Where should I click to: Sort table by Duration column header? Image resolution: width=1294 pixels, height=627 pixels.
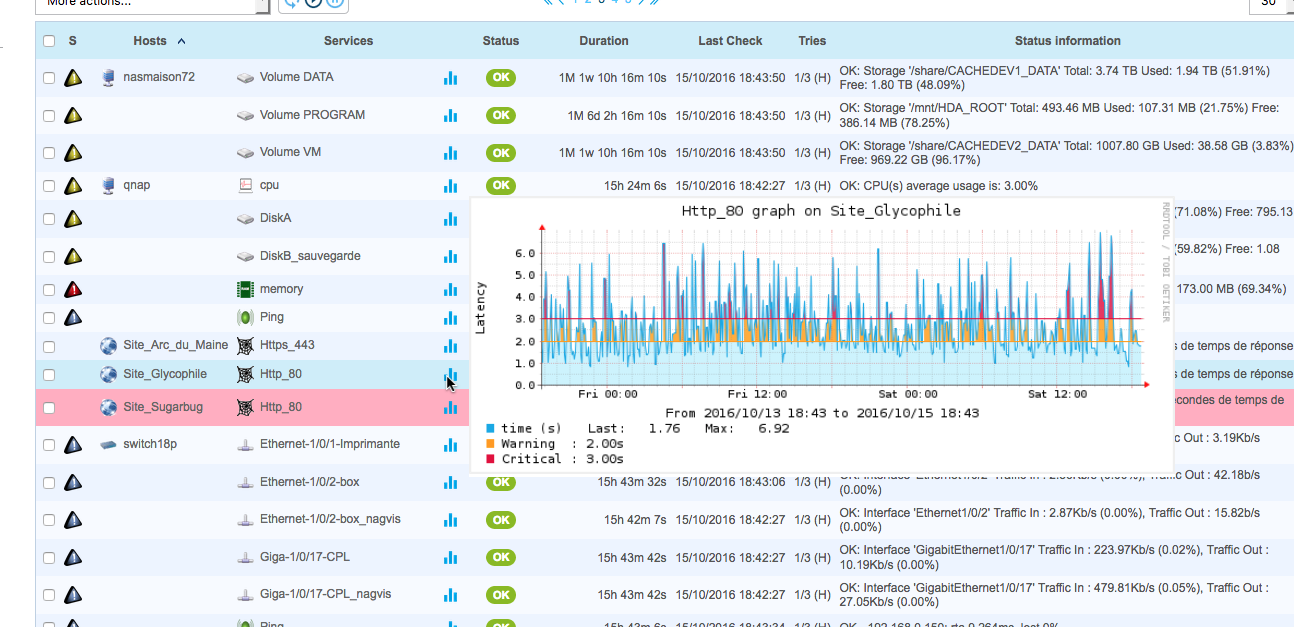click(603, 41)
